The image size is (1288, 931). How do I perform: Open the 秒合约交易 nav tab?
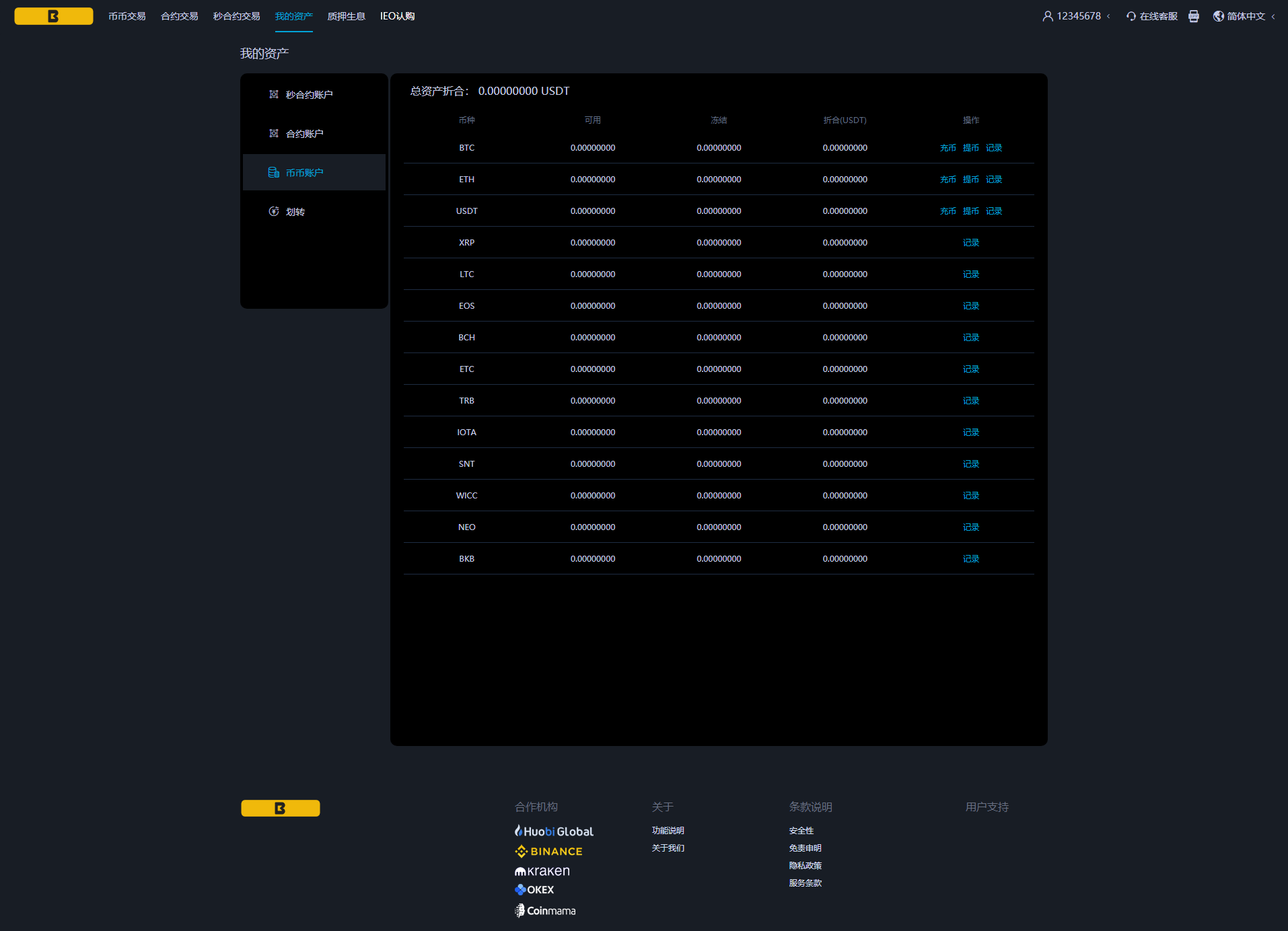237,16
